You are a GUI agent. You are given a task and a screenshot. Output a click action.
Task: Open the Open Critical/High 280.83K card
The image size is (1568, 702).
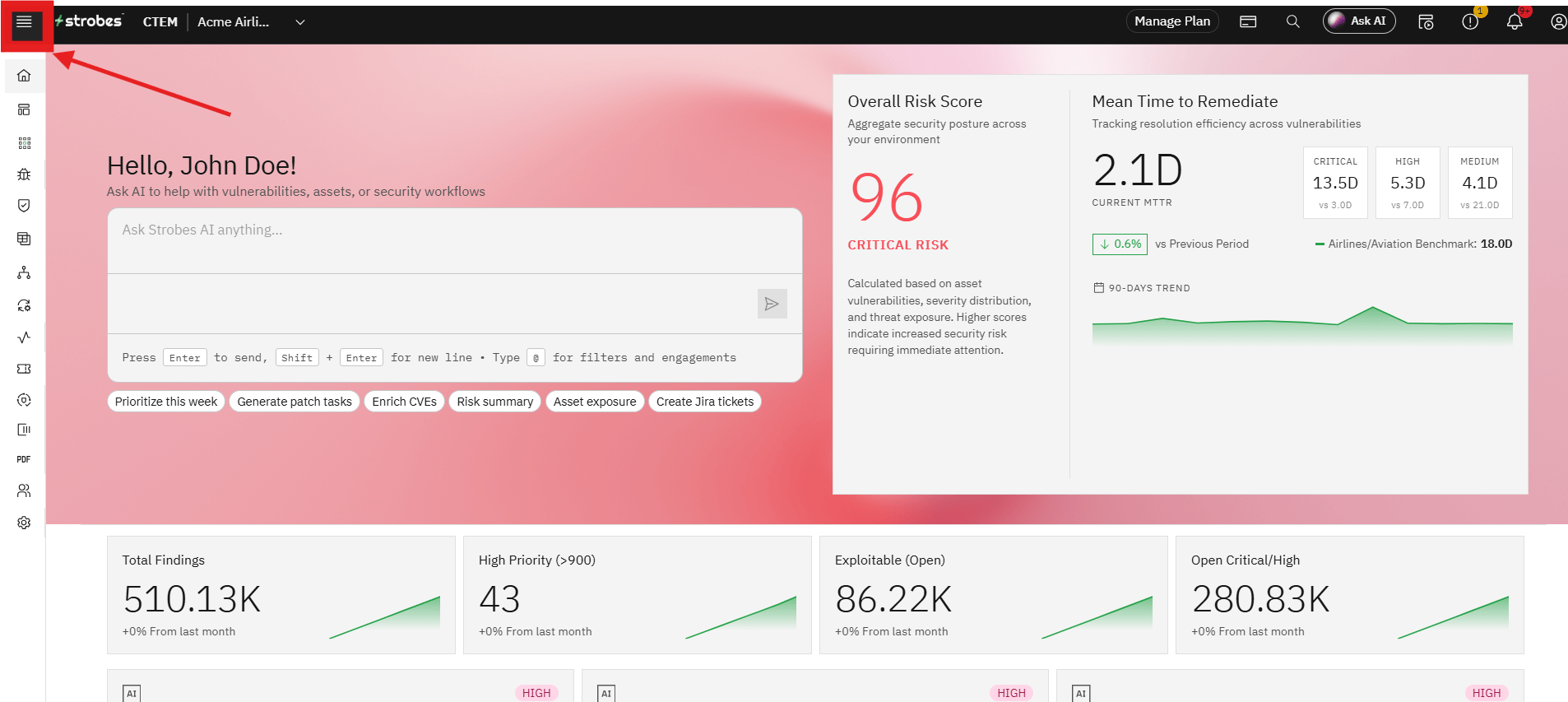point(1350,595)
